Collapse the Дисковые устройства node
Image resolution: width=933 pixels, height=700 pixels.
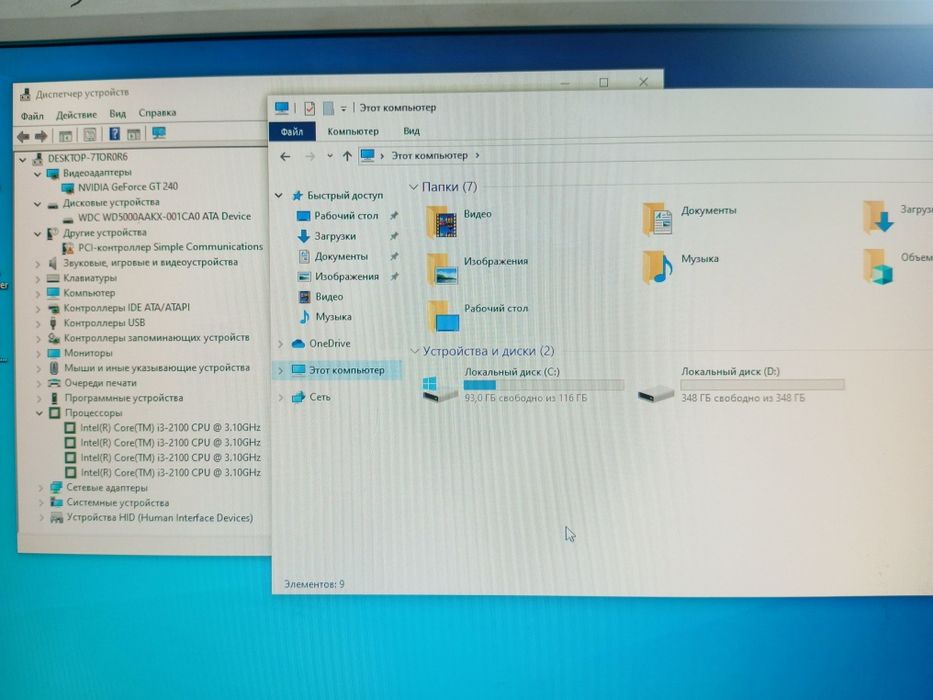pyautogui.click(x=37, y=204)
